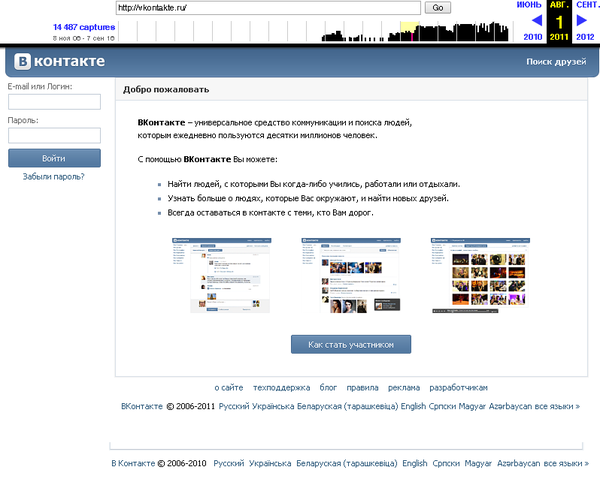This screenshot has width=600, height=479.
Task: Select Українська in 2006-2010 footer
Action: click(270, 463)
